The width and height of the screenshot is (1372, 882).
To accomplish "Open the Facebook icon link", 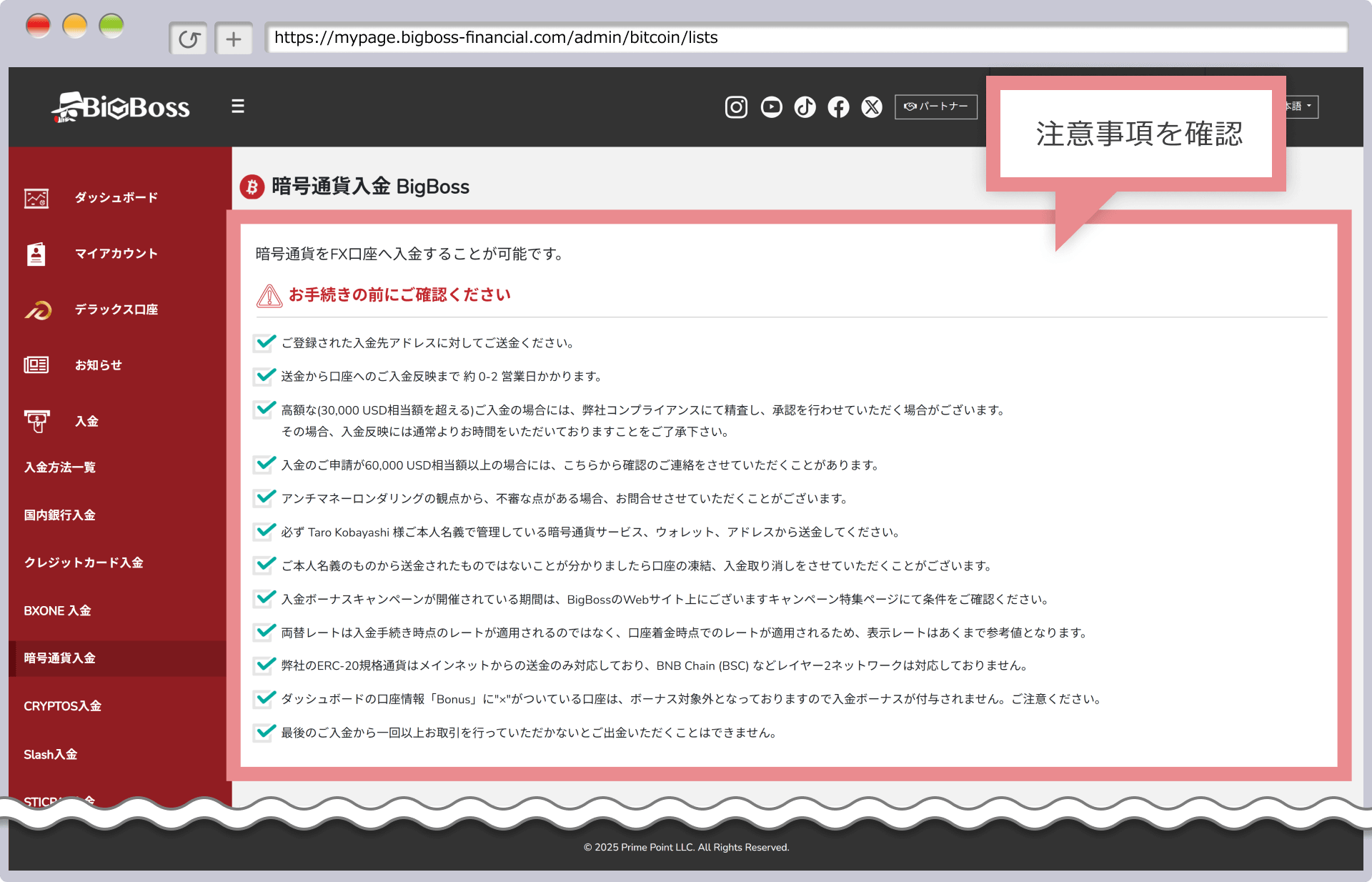I will click(x=838, y=107).
